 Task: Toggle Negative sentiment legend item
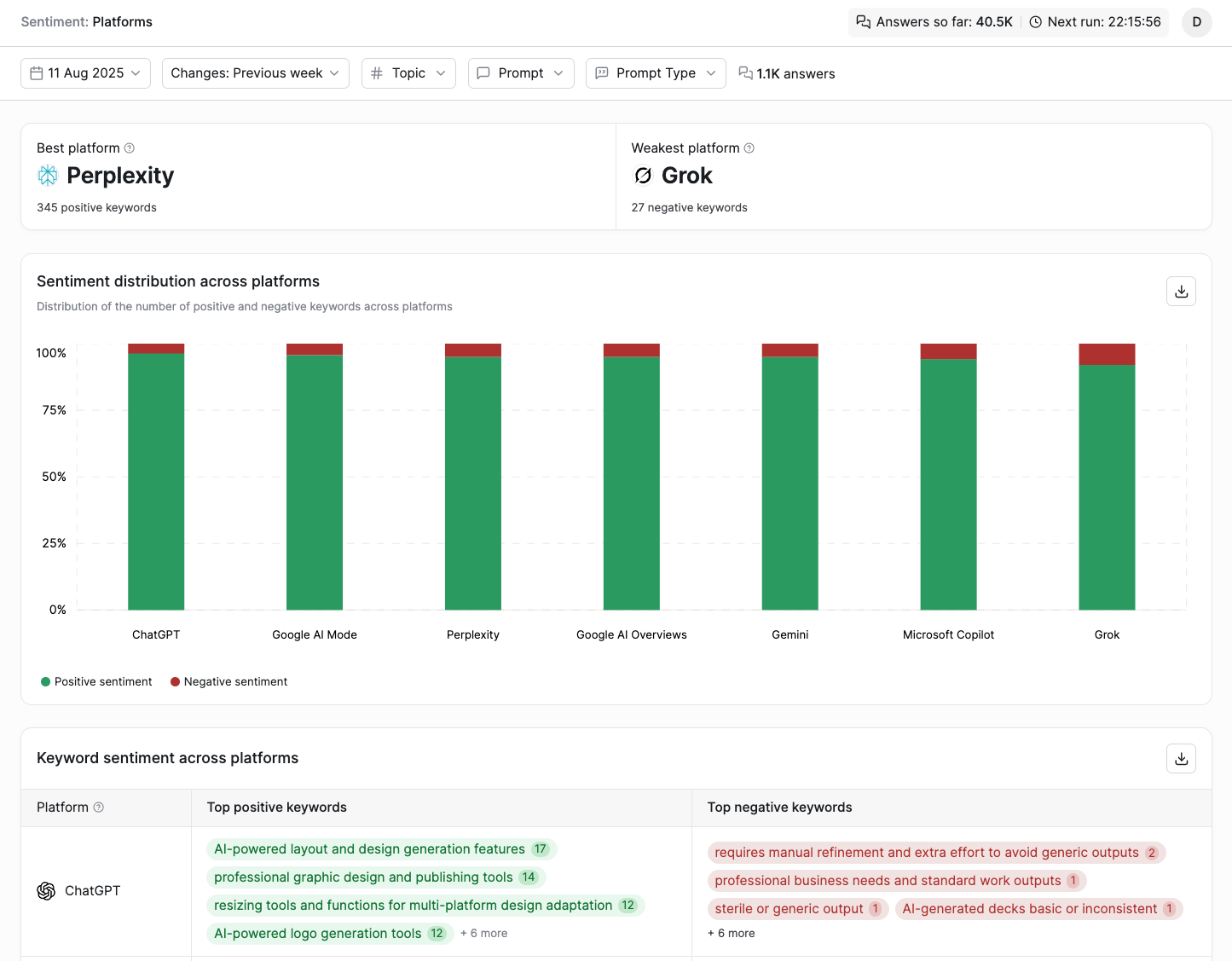pos(228,682)
